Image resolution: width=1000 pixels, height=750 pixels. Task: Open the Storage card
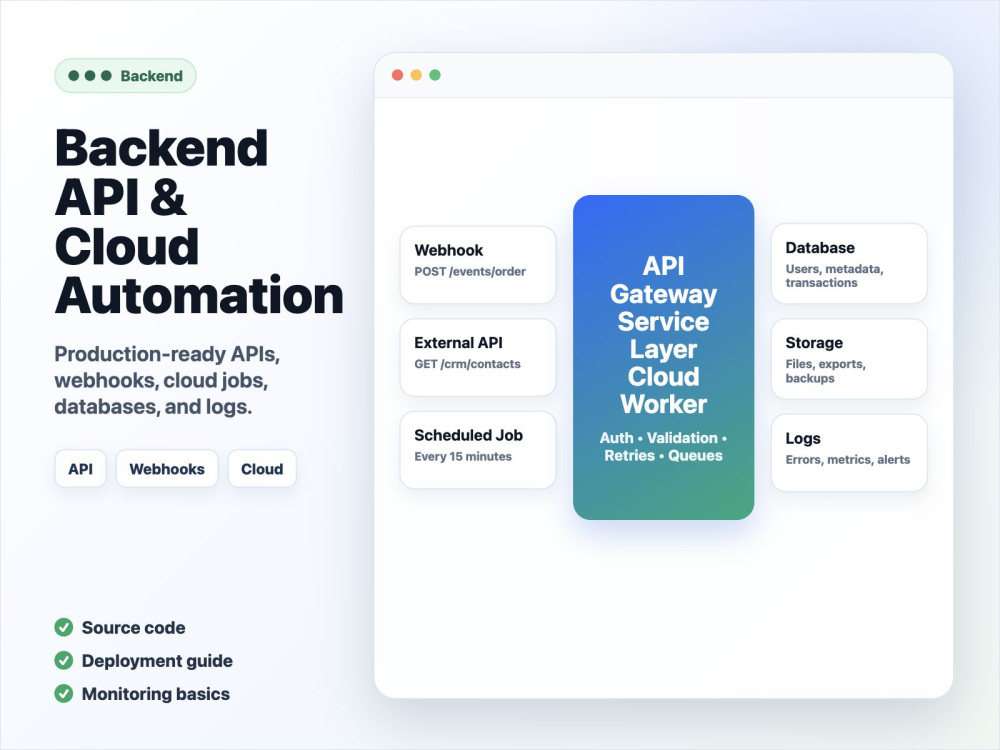pos(849,359)
